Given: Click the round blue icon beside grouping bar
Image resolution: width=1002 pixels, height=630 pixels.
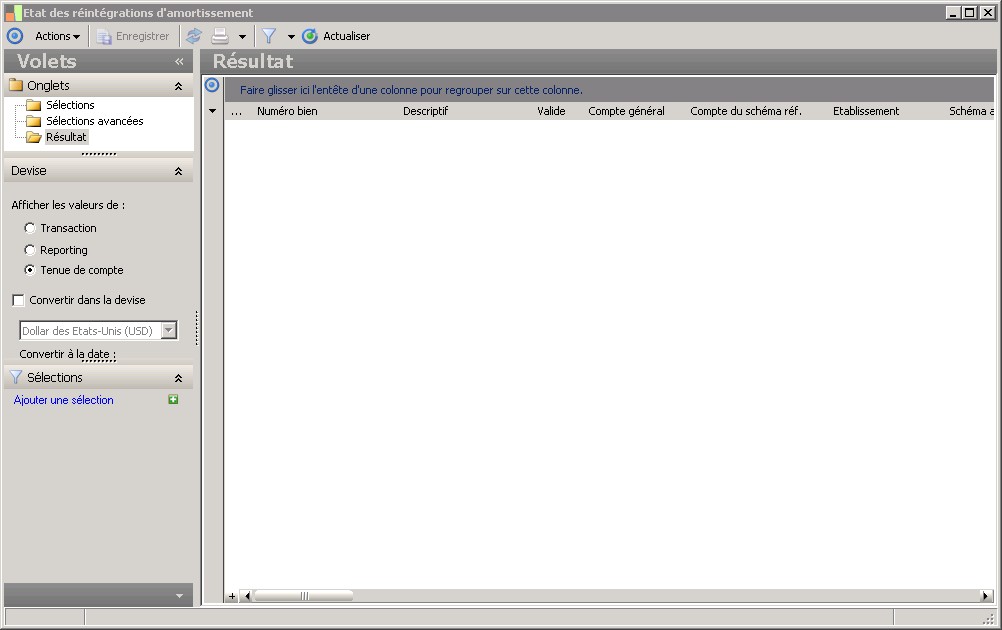Looking at the screenshot, I should [212, 85].
